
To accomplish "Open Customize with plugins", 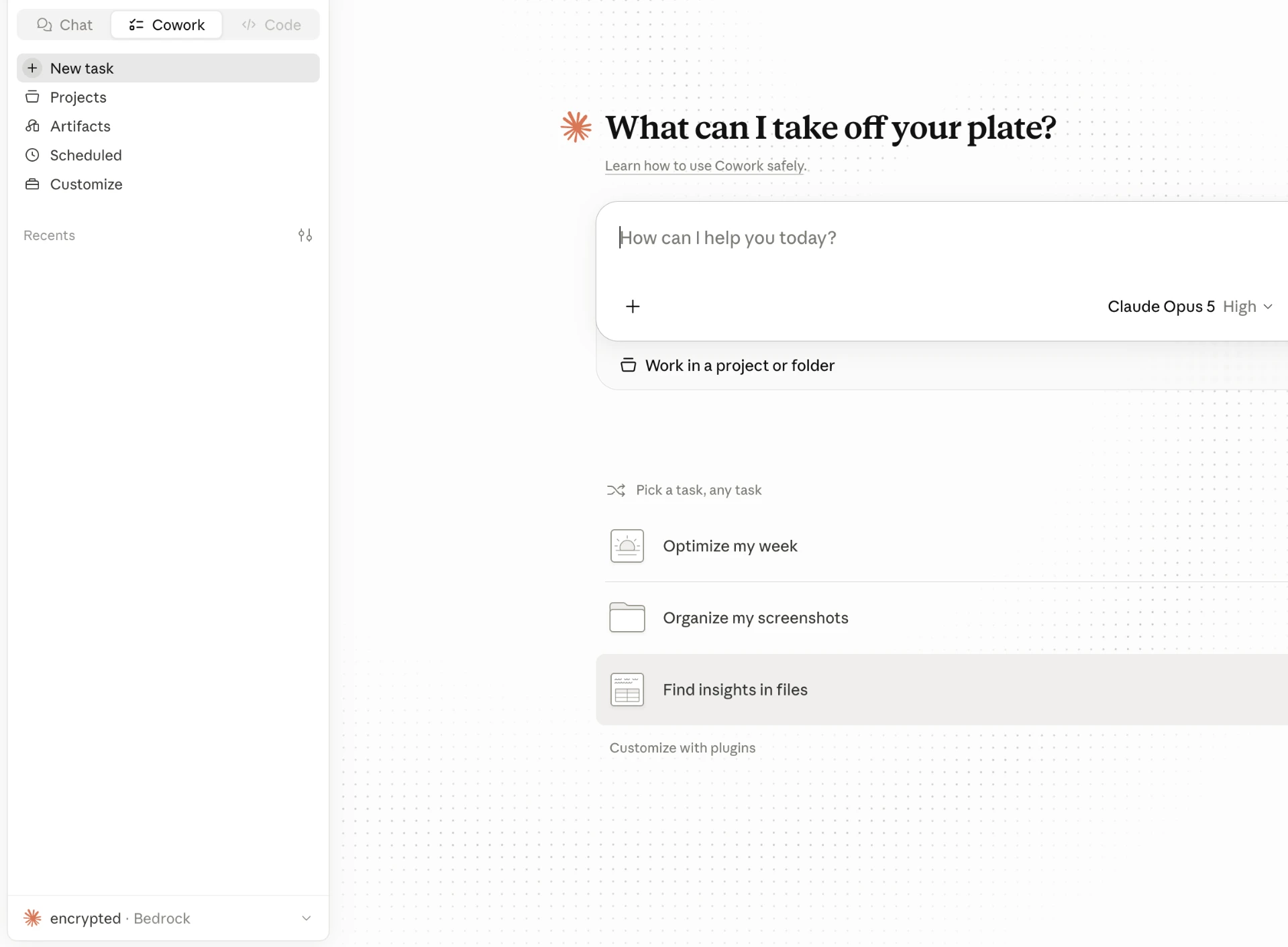I will pyautogui.click(x=682, y=748).
